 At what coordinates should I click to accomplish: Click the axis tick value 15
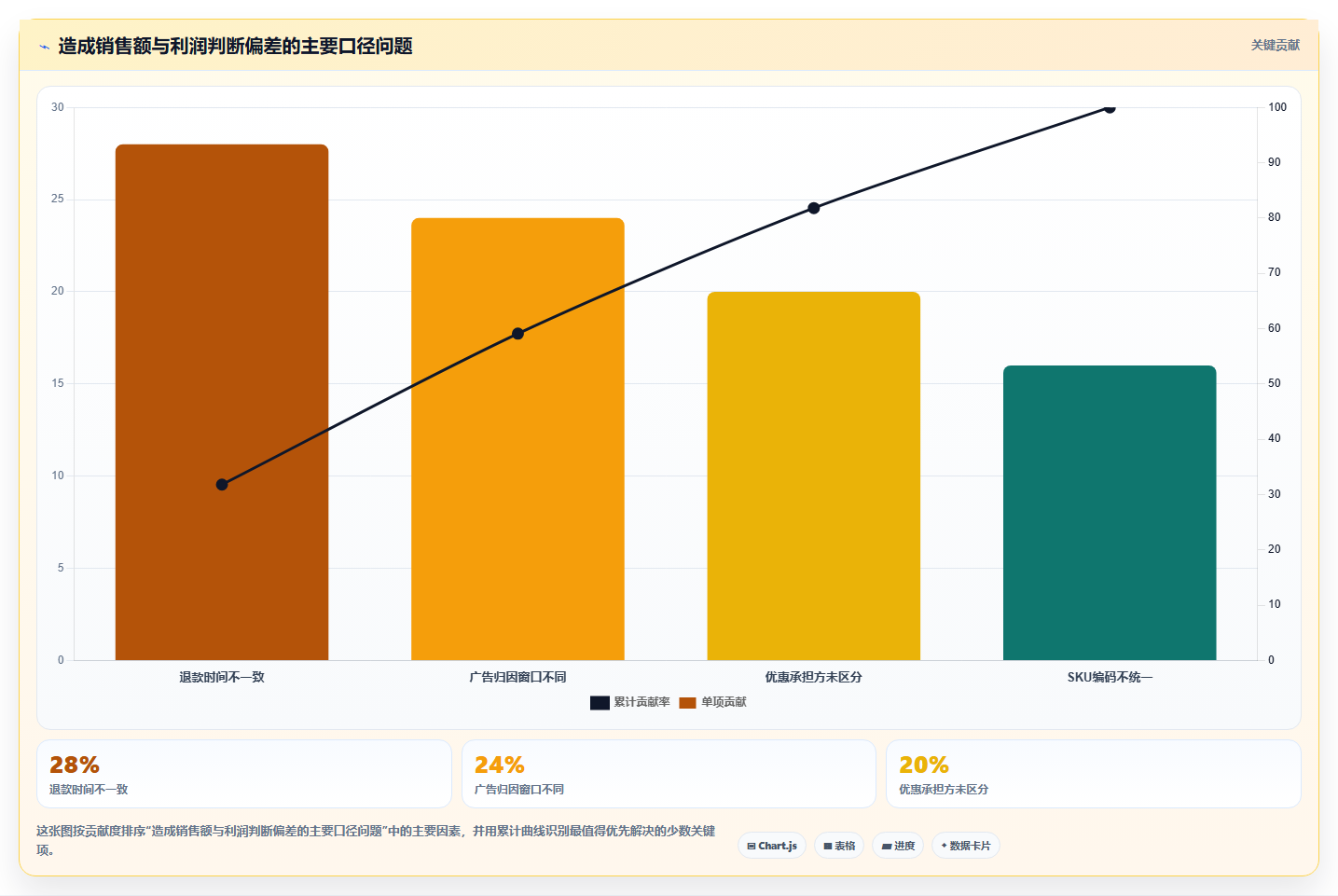tap(58, 383)
